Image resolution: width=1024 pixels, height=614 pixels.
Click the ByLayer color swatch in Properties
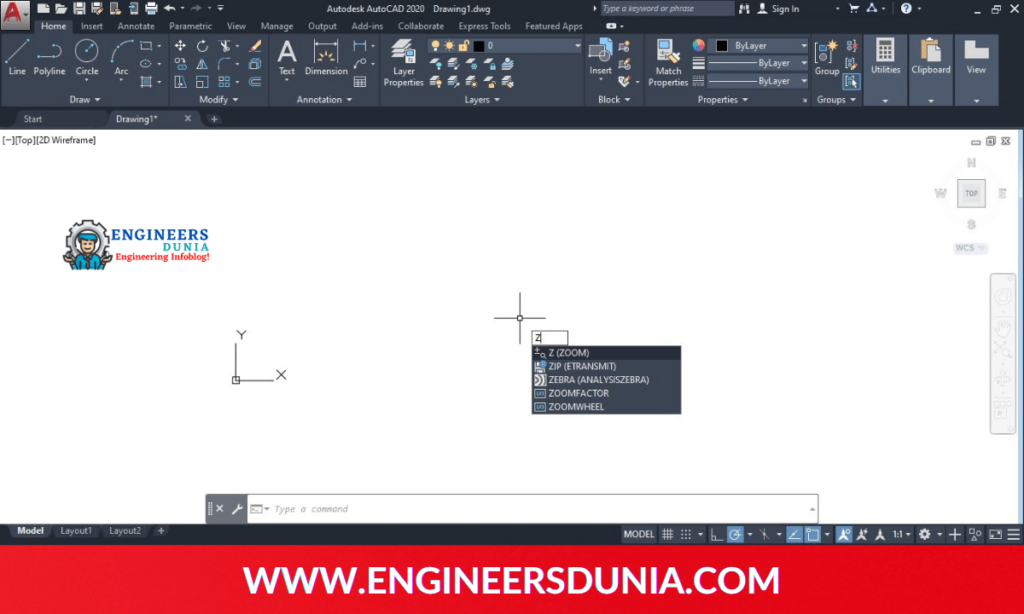[722, 45]
